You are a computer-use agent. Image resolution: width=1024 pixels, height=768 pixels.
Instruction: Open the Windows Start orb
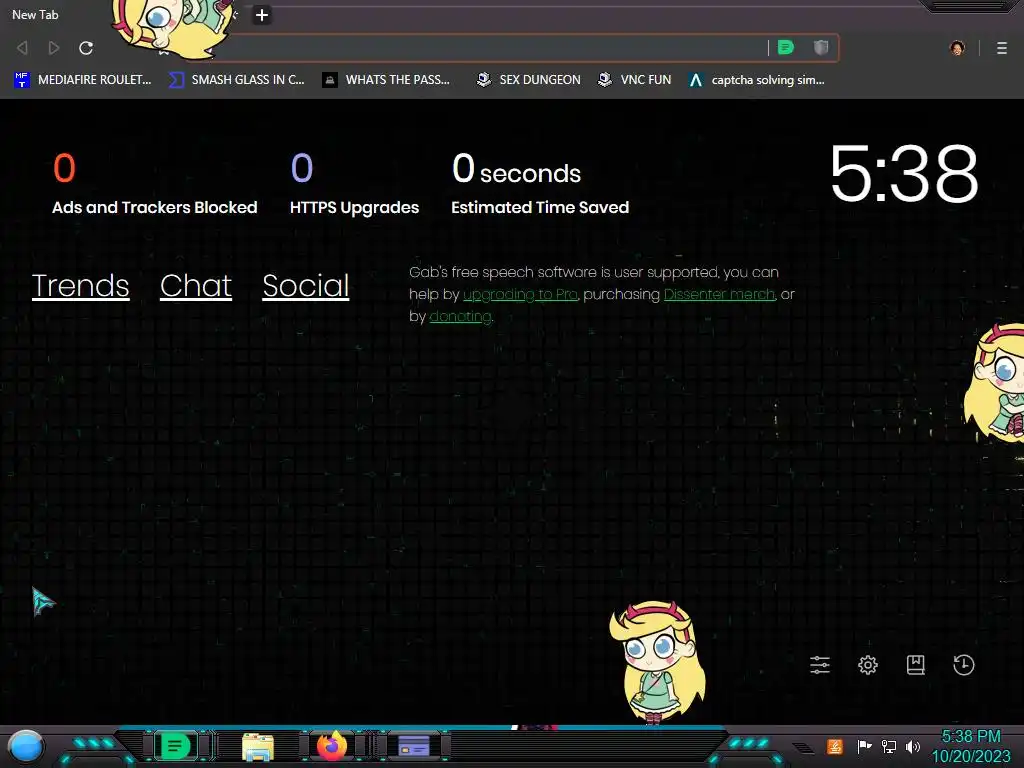(x=26, y=747)
